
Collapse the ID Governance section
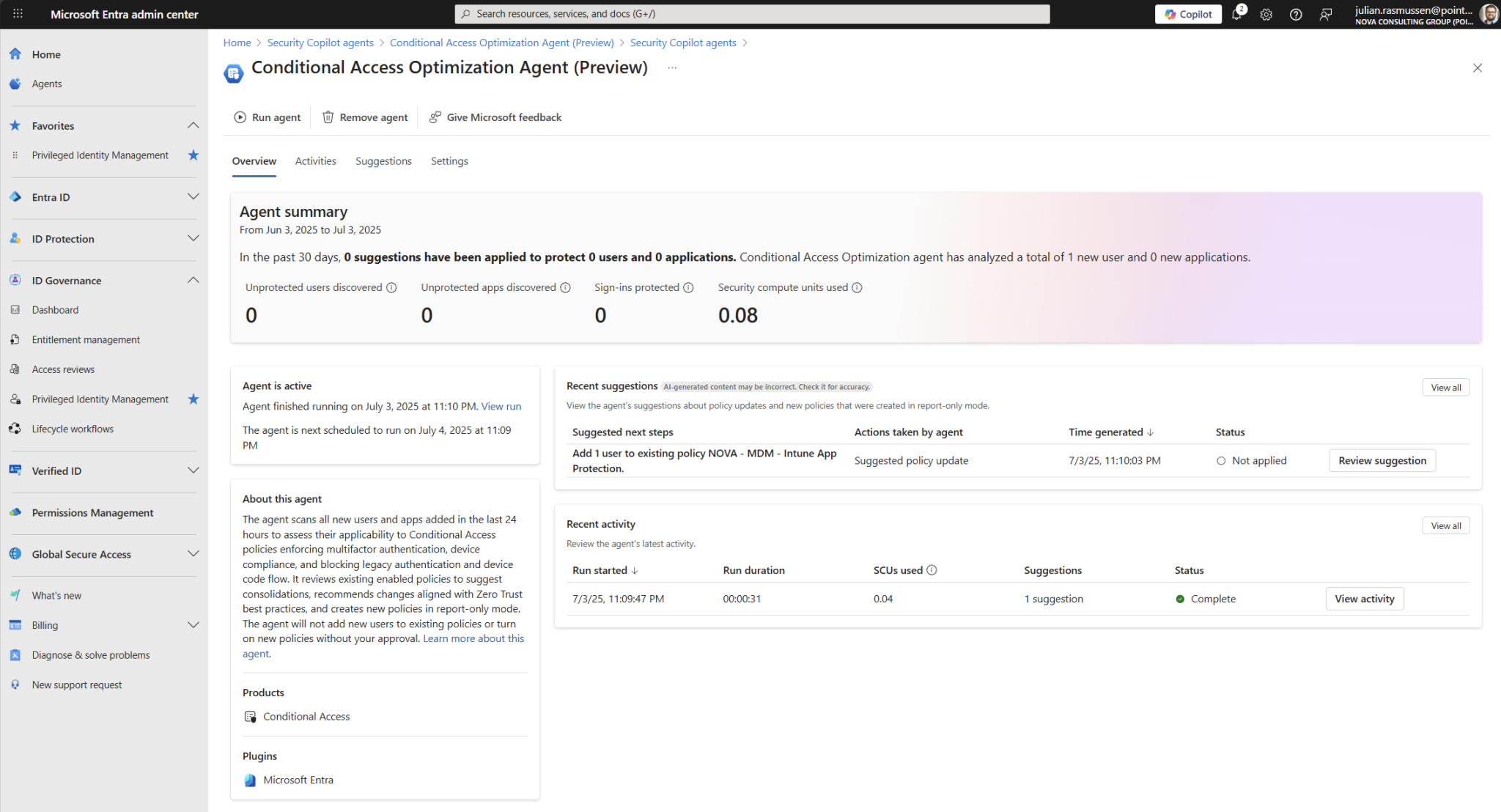(x=193, y=280)
